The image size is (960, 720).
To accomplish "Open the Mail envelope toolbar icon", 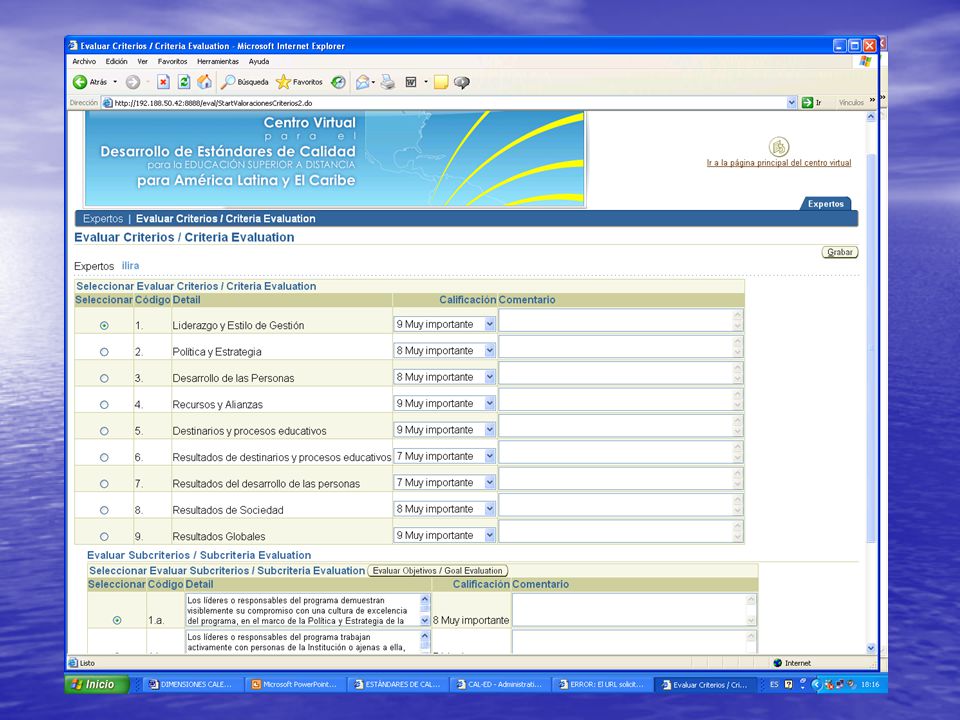I will (x=363, y=82).
